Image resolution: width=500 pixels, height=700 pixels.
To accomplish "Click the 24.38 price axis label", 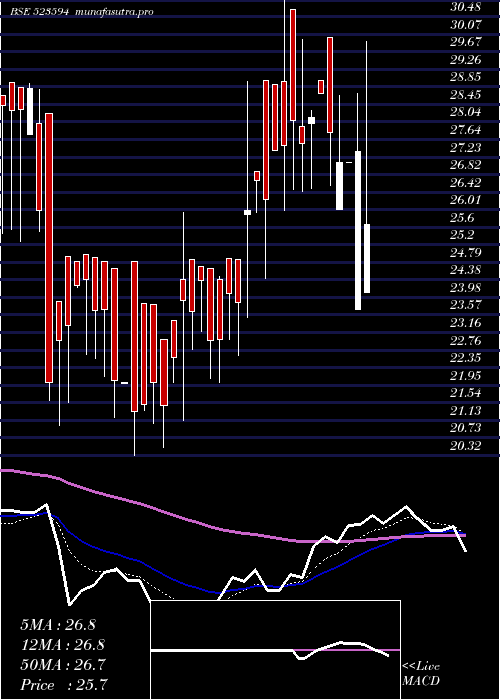I will click(x=465, y=270).
